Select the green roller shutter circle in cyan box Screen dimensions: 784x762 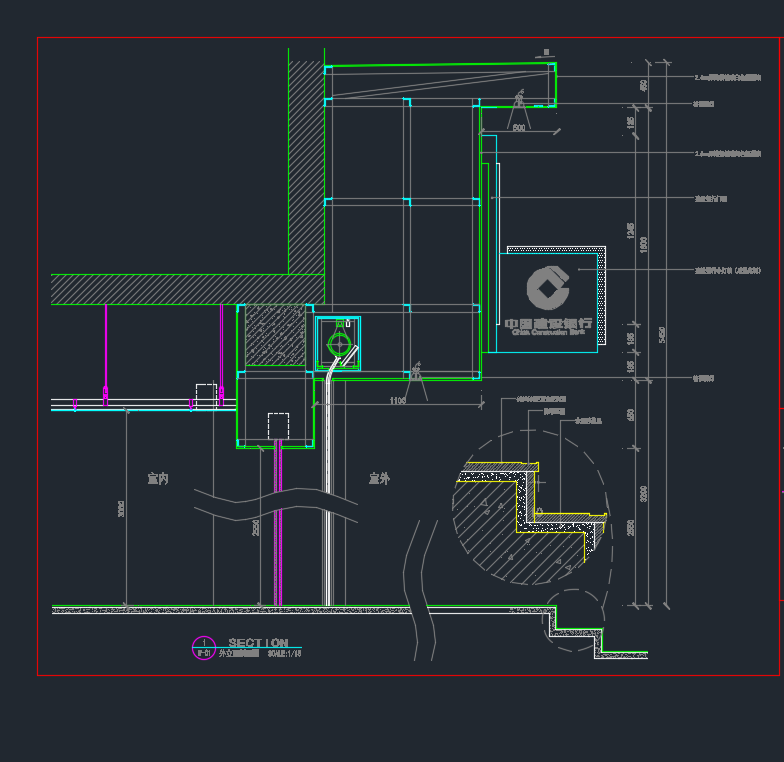pos(339,344)
